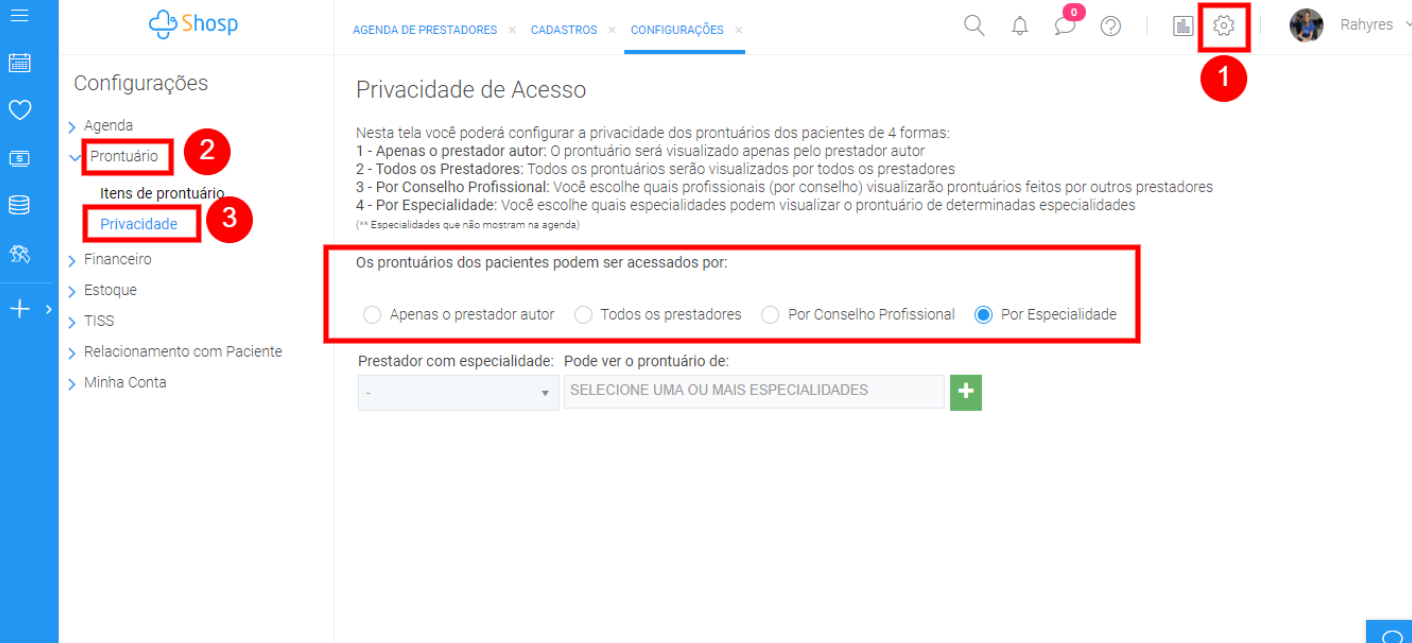Viewport: 1412px width, 643px height.
Task: Click the specialties selection input field
Action: [x=754, y=391]
